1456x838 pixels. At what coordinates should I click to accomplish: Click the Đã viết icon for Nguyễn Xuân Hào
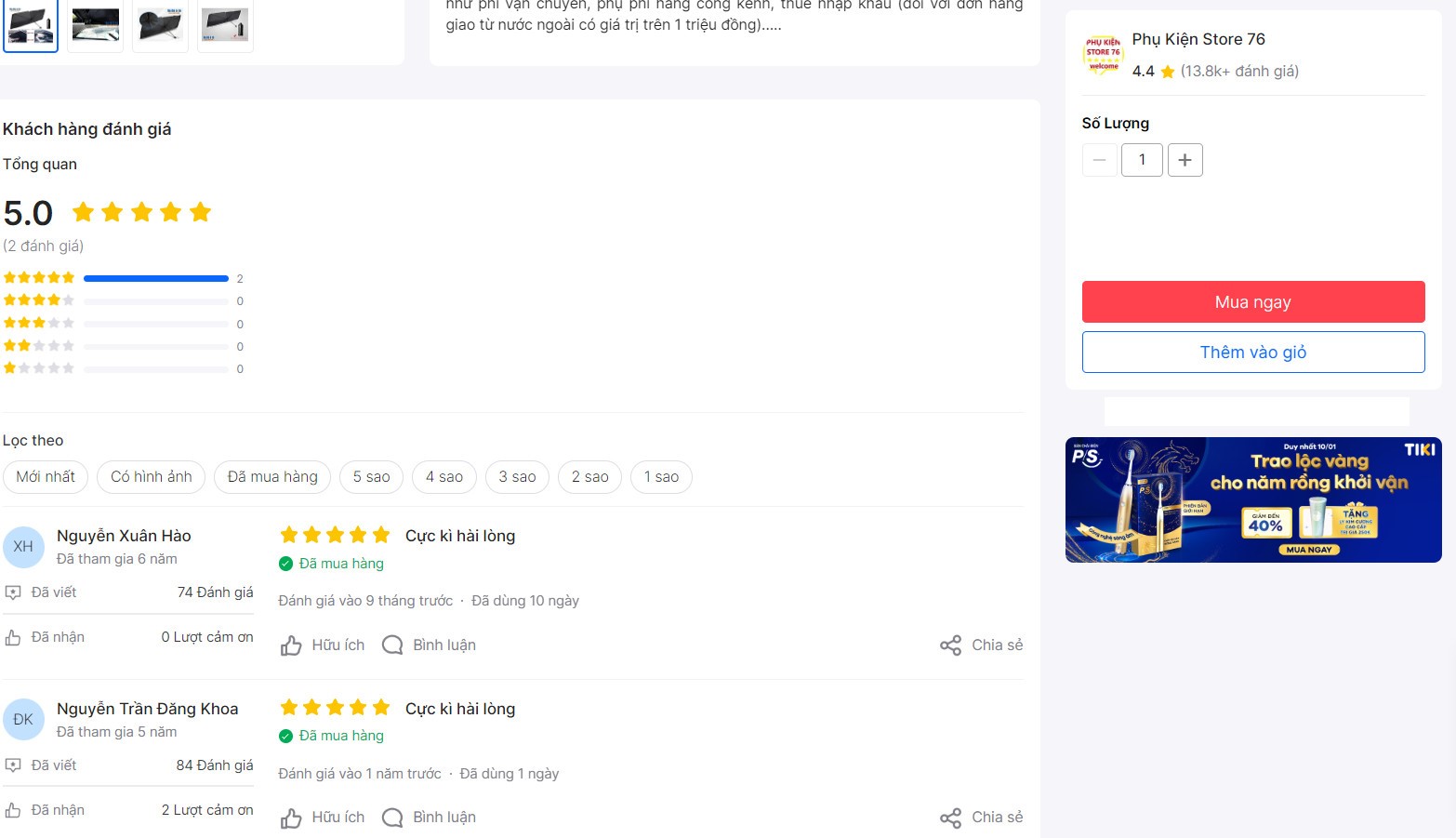[13, 592]
